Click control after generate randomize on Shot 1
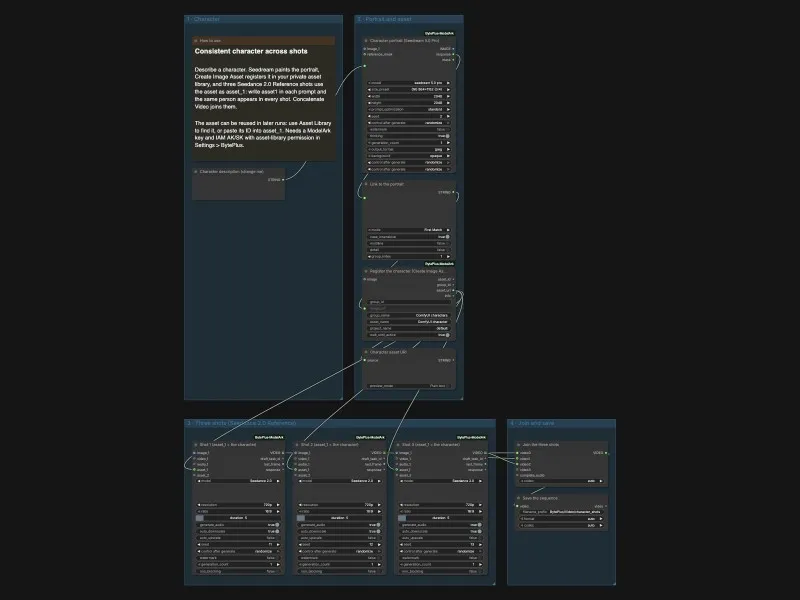The image size is (800, 600). (x=238, y=552)
